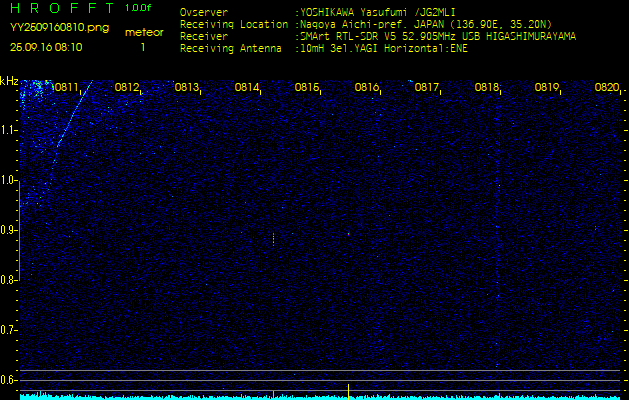Select the 26.09.16 08:10 timestamp

pyautogui.click(x=46, y=47)
